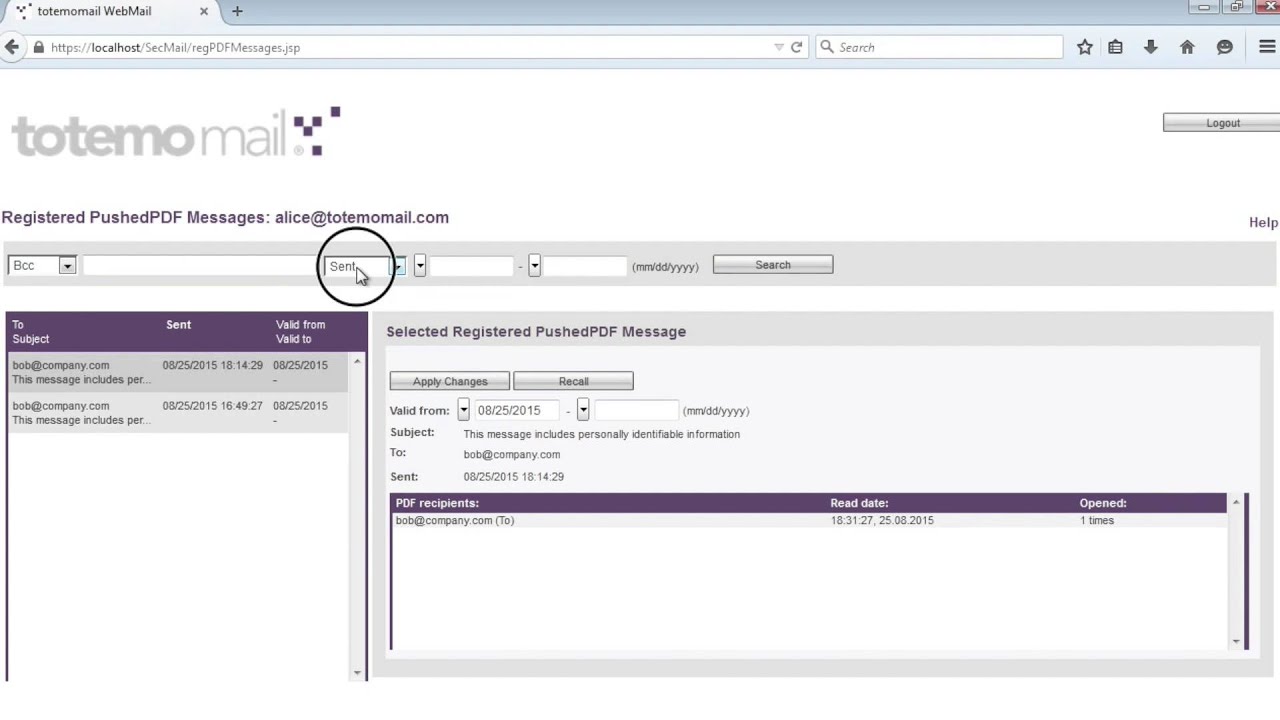Click the search end date field
The image size is (1280, 720).
click(x=586, y=265)
